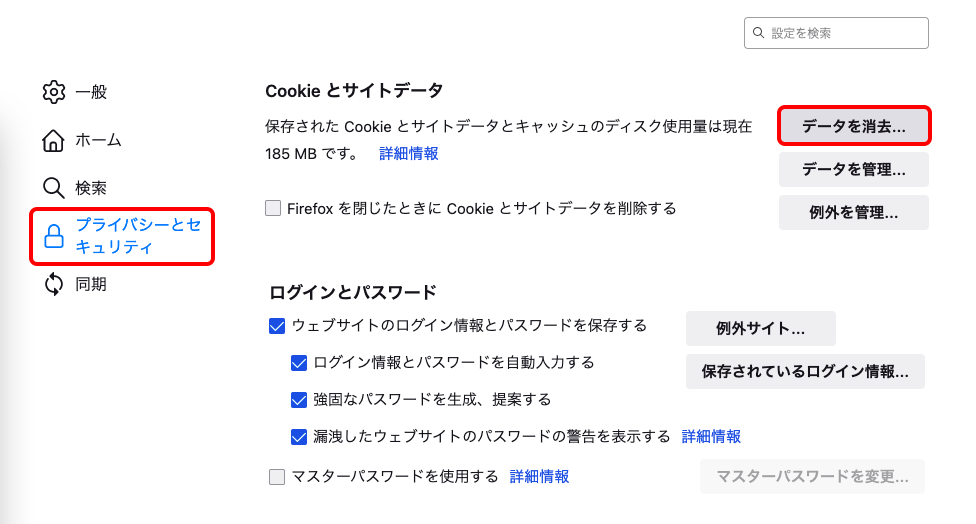
Task: Click 保存されているログイン情報… button
Action: point(805,372)
